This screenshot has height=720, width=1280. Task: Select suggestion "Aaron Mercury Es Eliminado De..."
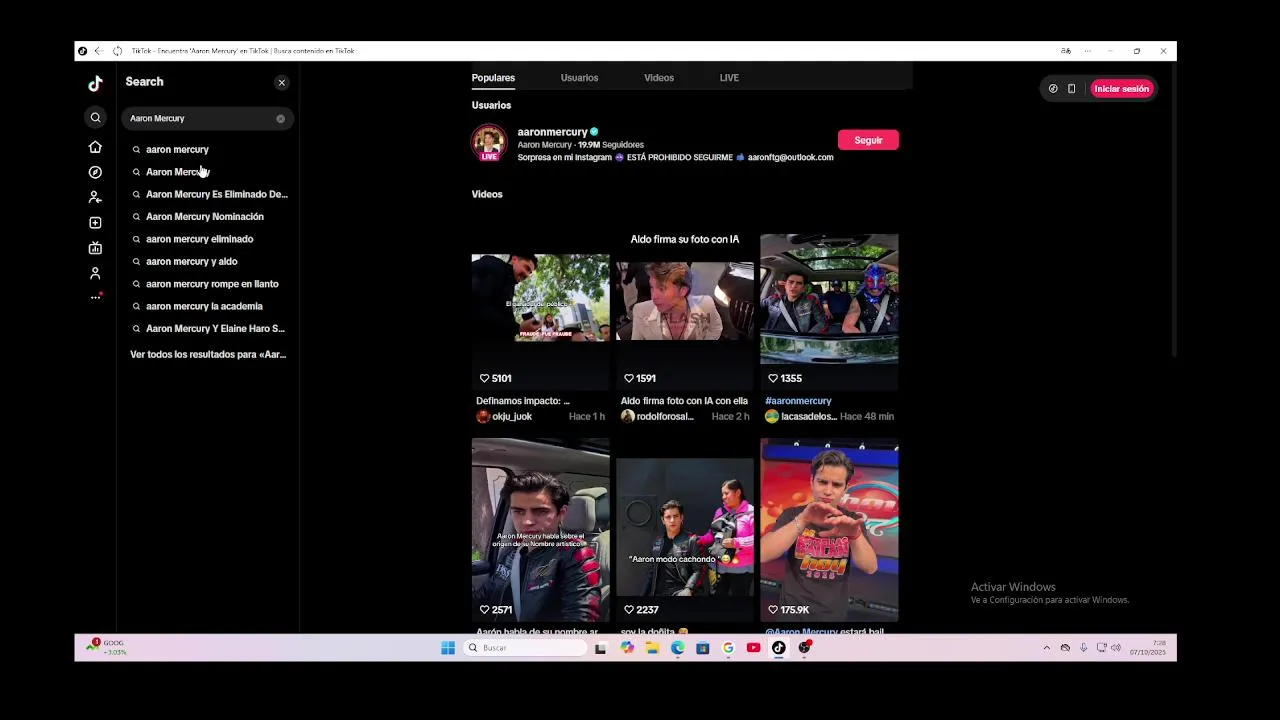[216, 194]
